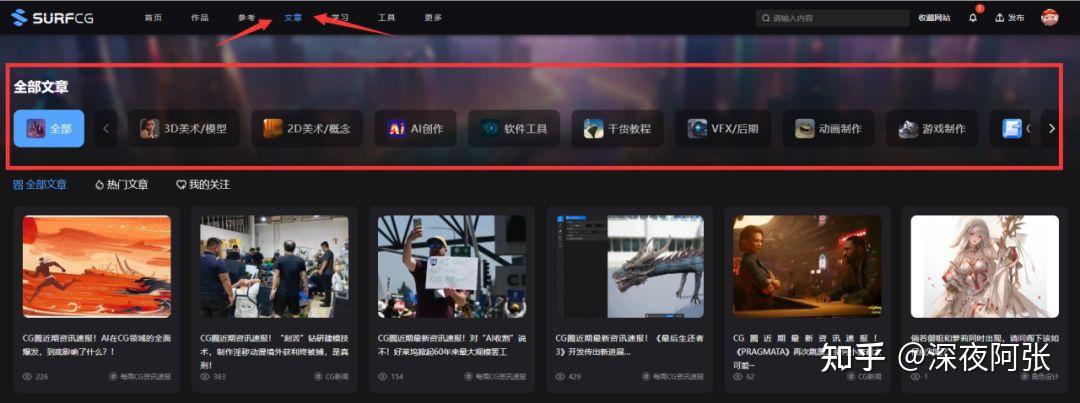Select the 动画制作 category

[x=829, y=128]
